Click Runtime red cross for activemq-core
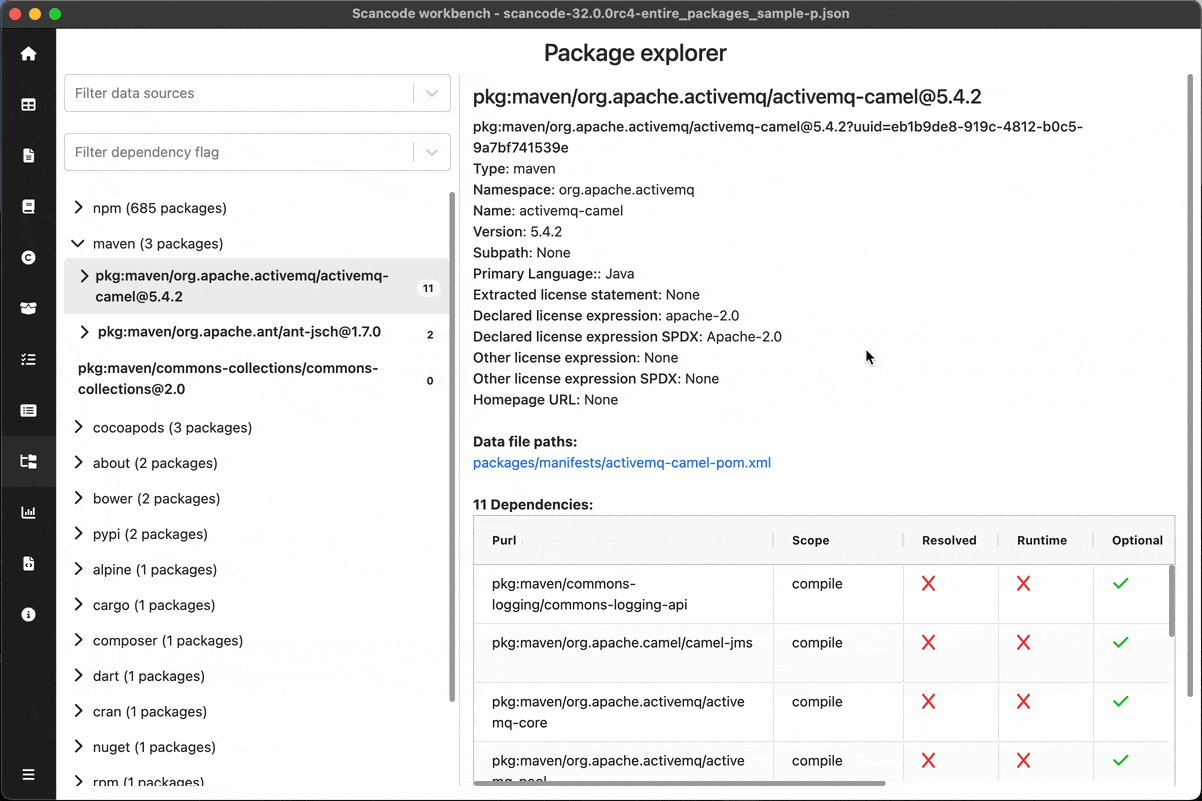This screenshot has width=1202, height=801. (1023, 701)
